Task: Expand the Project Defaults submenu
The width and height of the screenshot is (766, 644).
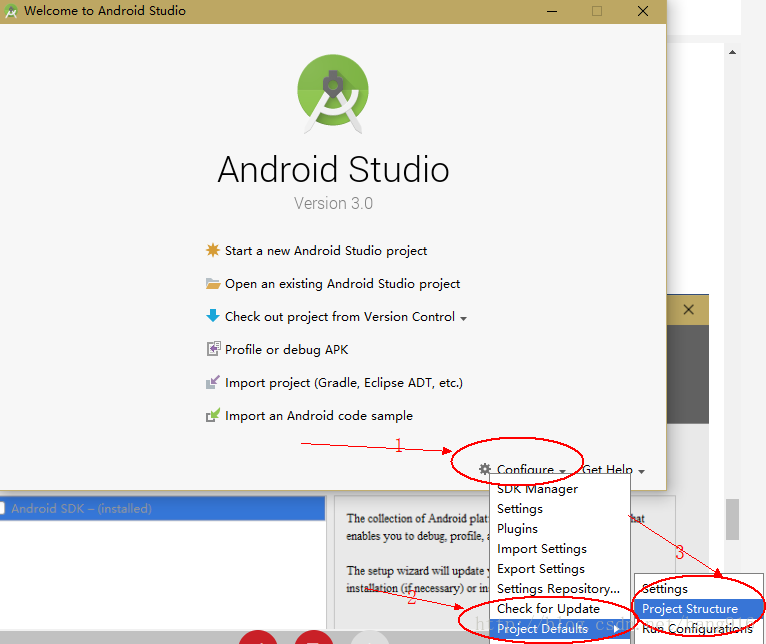Action: 560,629
